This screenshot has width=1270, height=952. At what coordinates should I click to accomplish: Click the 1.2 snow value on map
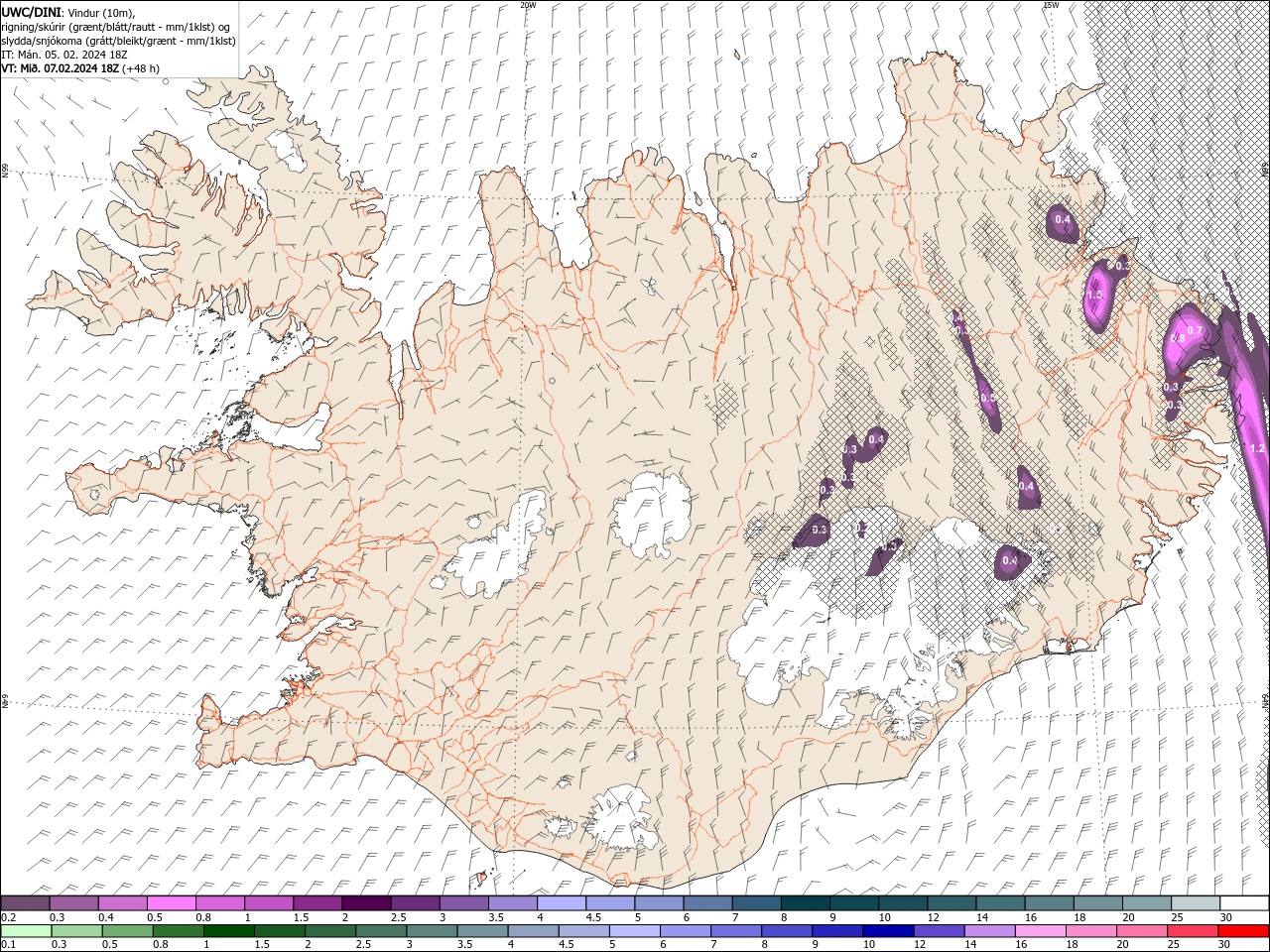tap(1257, 449)
